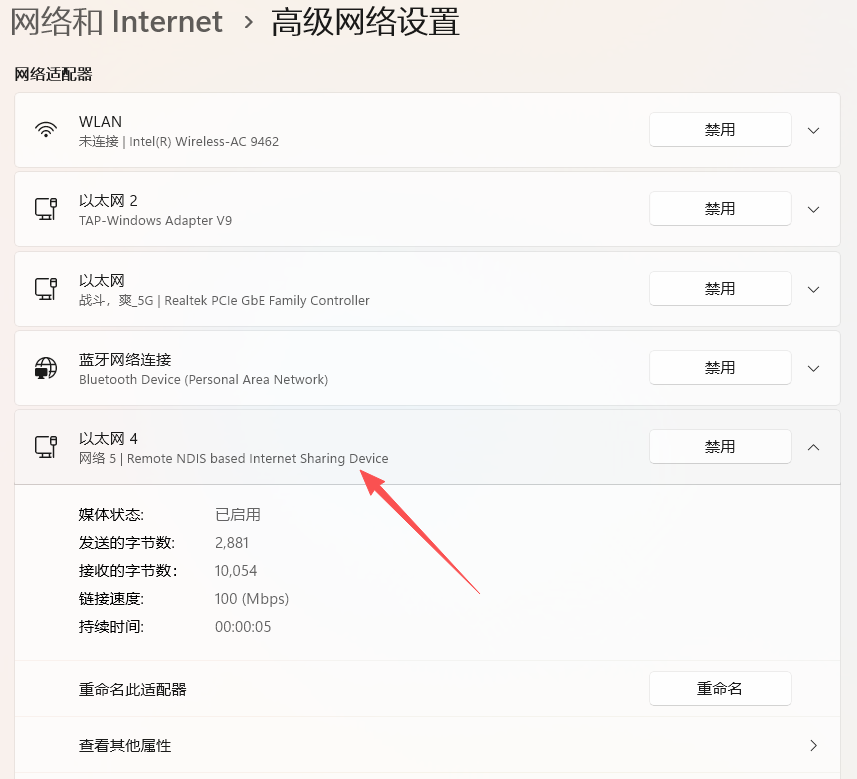The image size is (857, 779).
Task: Collapse the 以太网 4 details section
Action: [x=813, y=446]
